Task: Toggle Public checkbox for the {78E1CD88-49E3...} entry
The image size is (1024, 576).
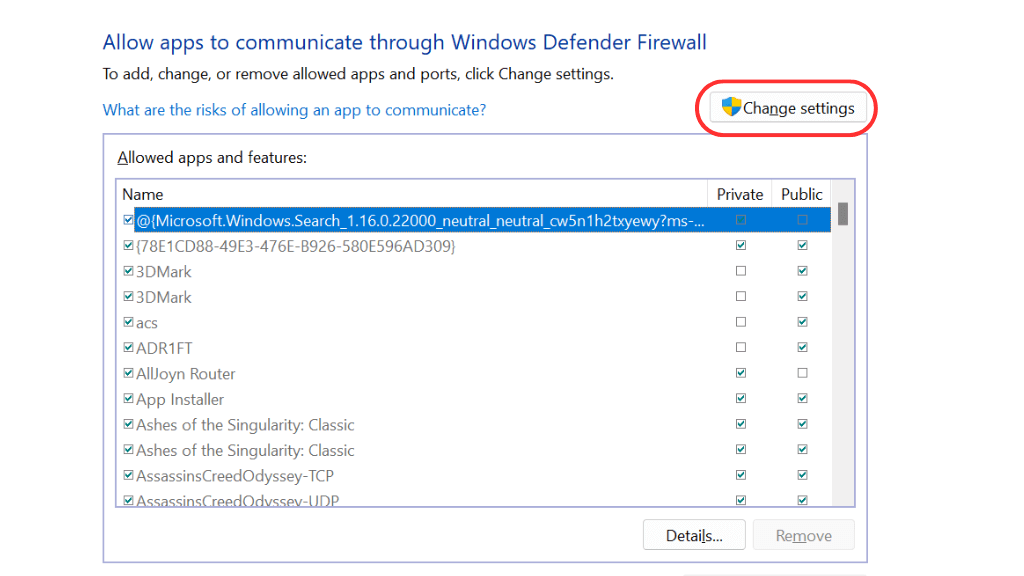Action: [802, 245]
